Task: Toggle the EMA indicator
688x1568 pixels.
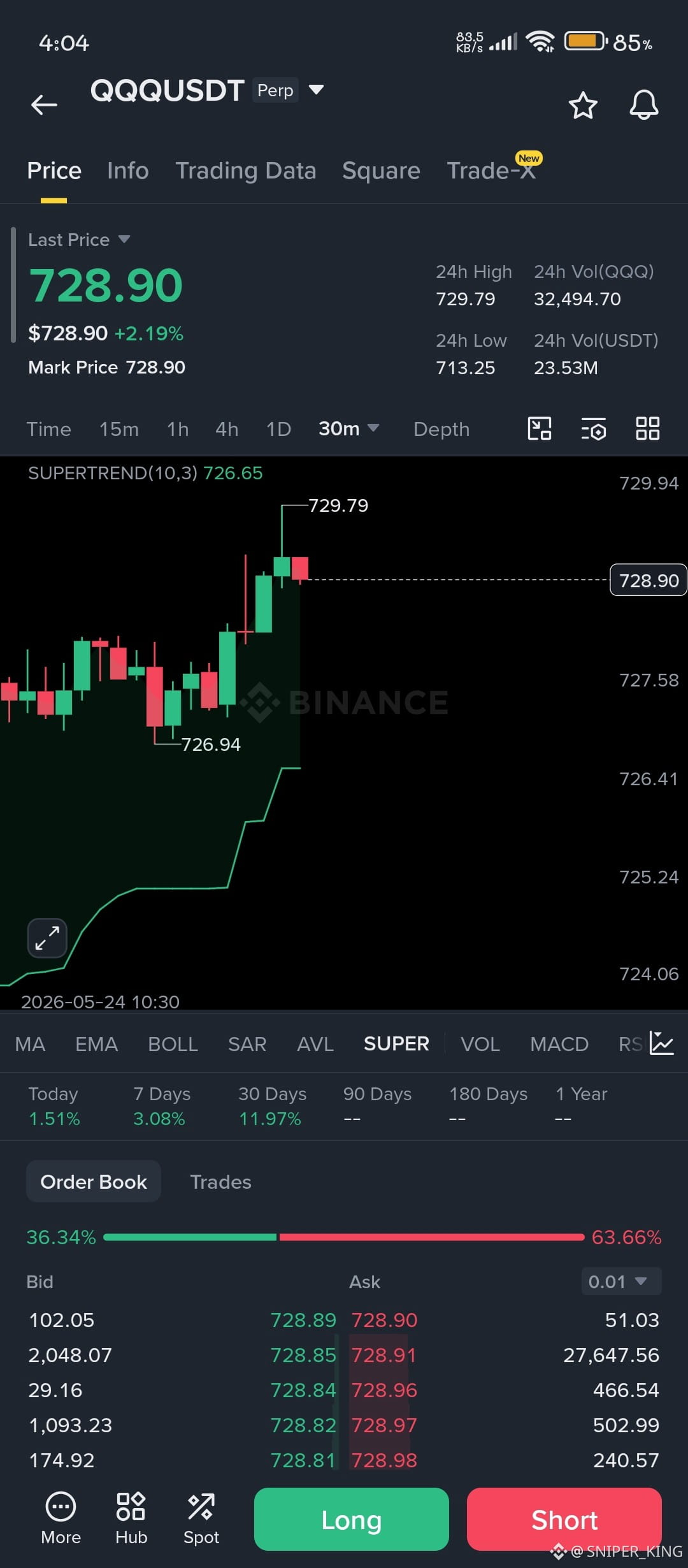Action: click(96, 1044)
